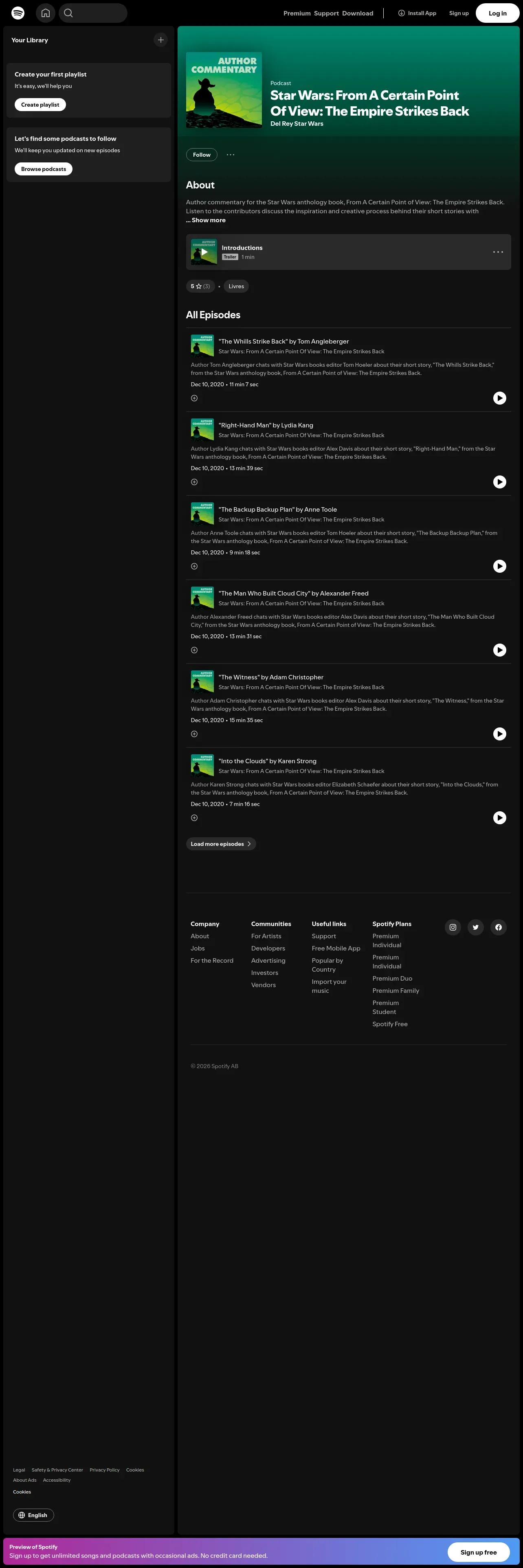
Task: Open Jobs footer link
Action: coord(198,948)
